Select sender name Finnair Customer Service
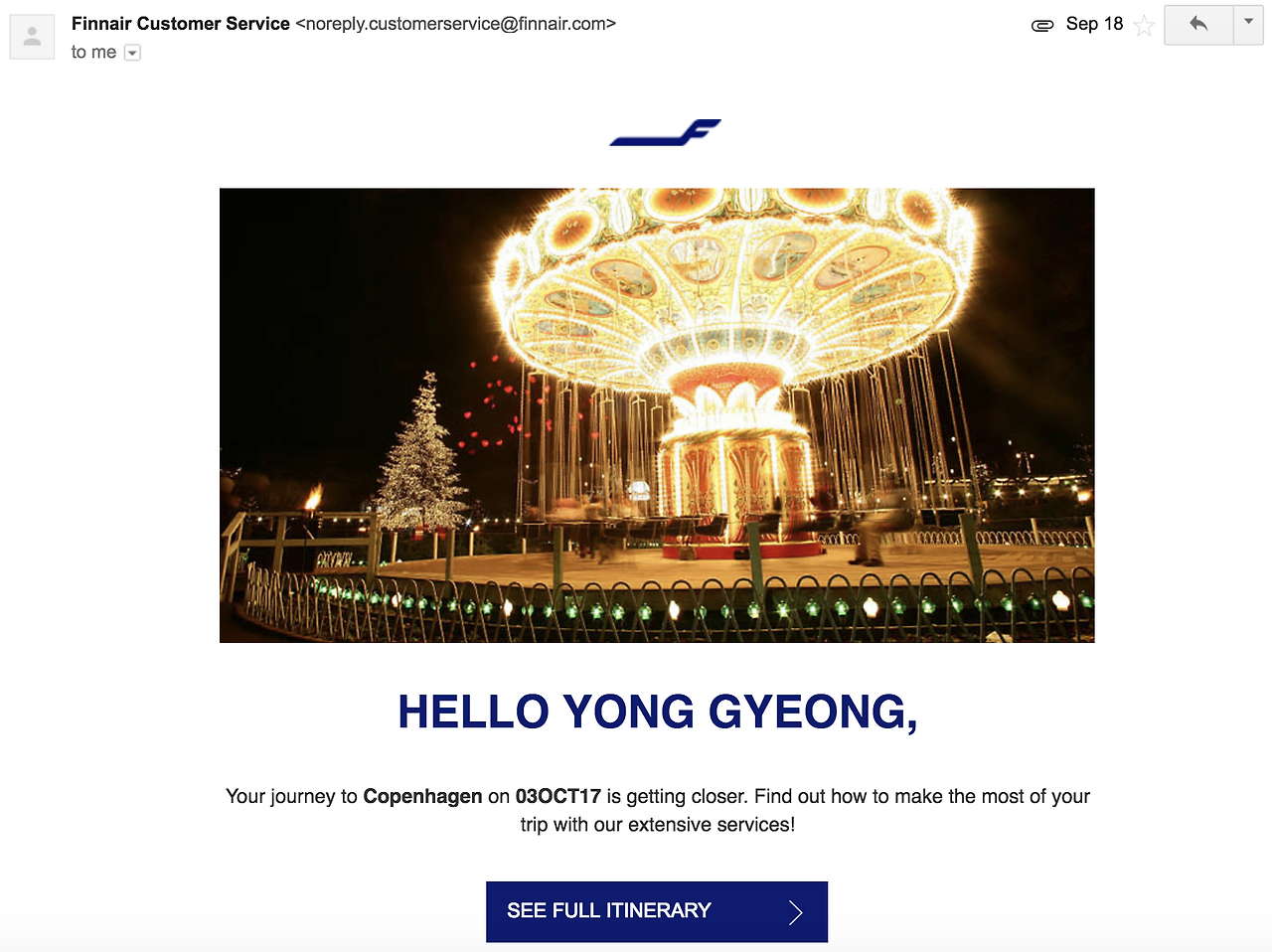 click(x=181, y=23)
